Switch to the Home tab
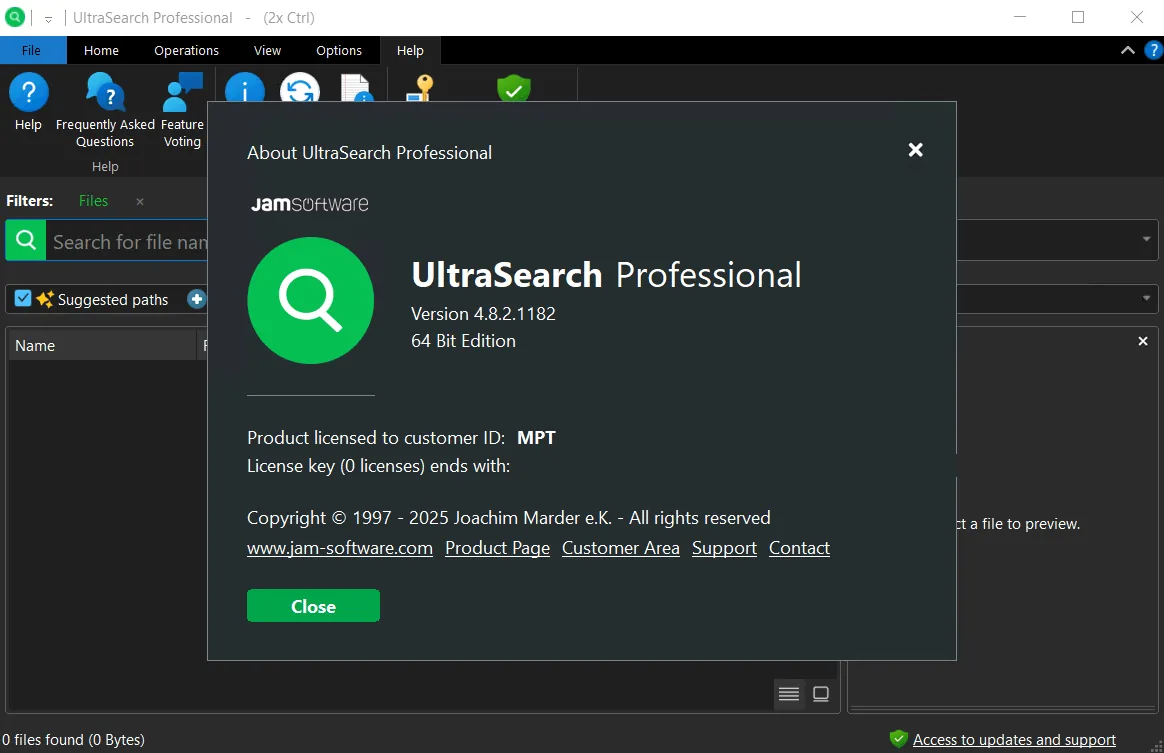The height and width of the screenshot is (753, 1164). tap(101, 50)
